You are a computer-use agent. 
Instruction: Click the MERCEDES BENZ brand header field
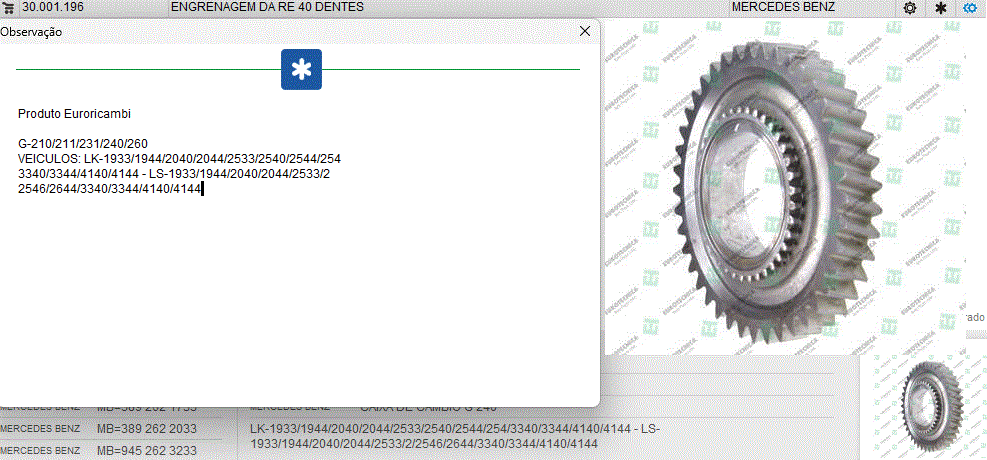click(x=782, y=8)
